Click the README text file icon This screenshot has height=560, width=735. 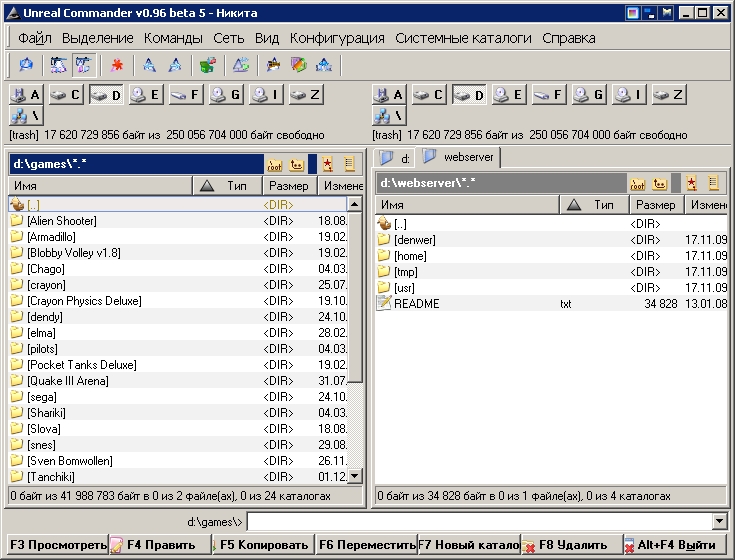pyautogui.click(x=384, y=303)
